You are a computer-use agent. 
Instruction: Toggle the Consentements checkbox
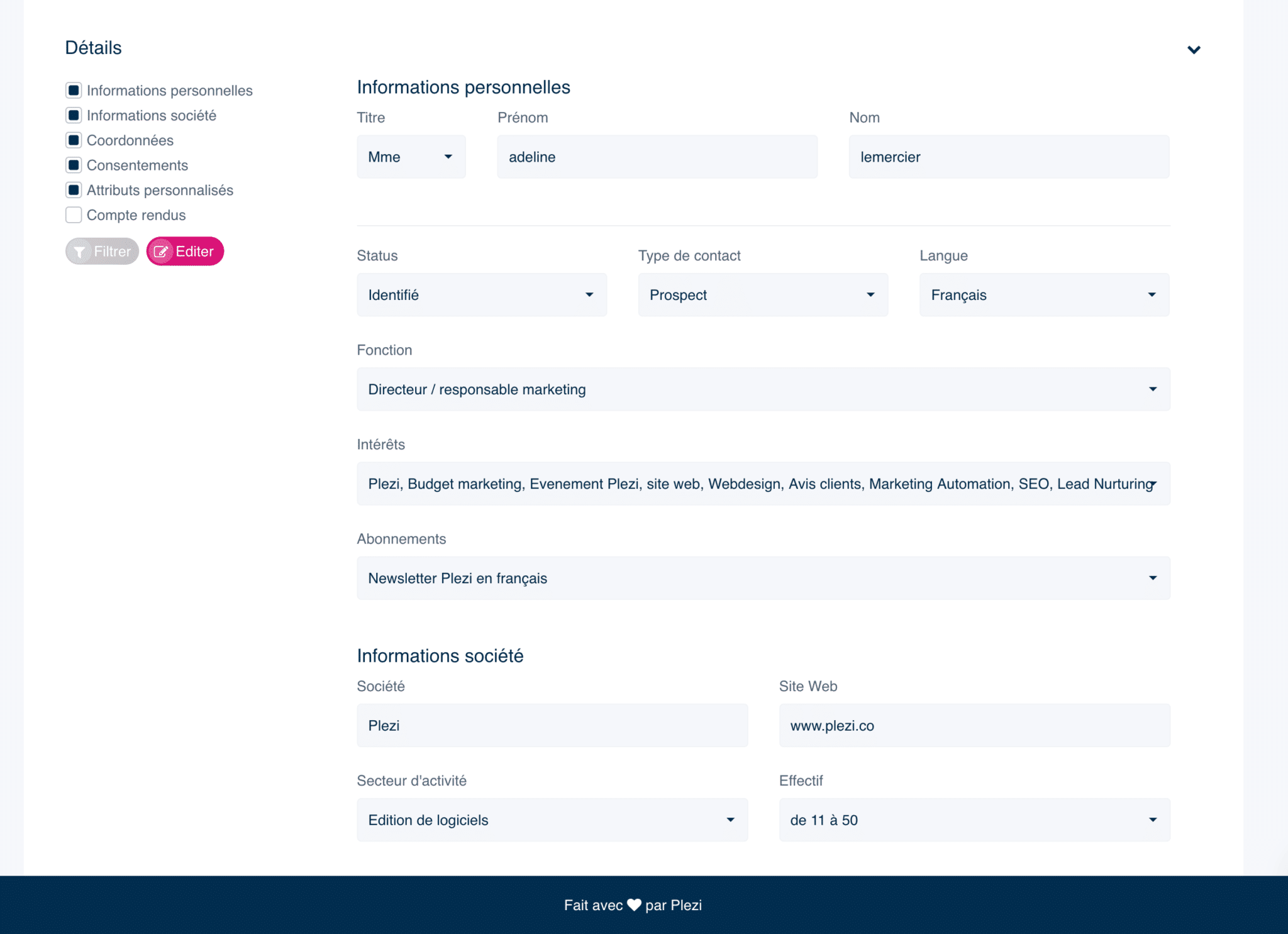click(74, 165)
